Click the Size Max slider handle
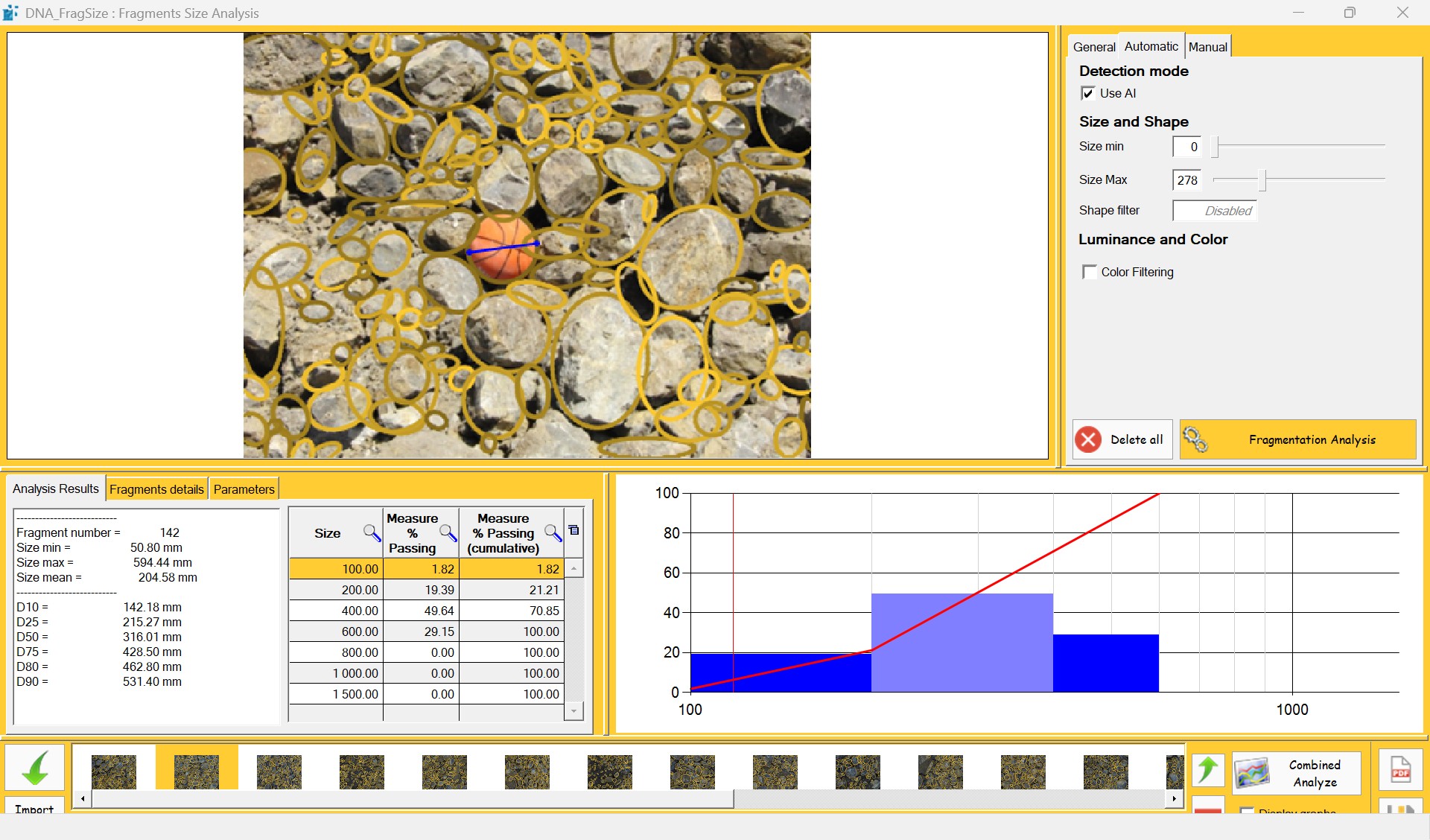Viewport: 1430px width, 840px height. tap(1262, 179)
